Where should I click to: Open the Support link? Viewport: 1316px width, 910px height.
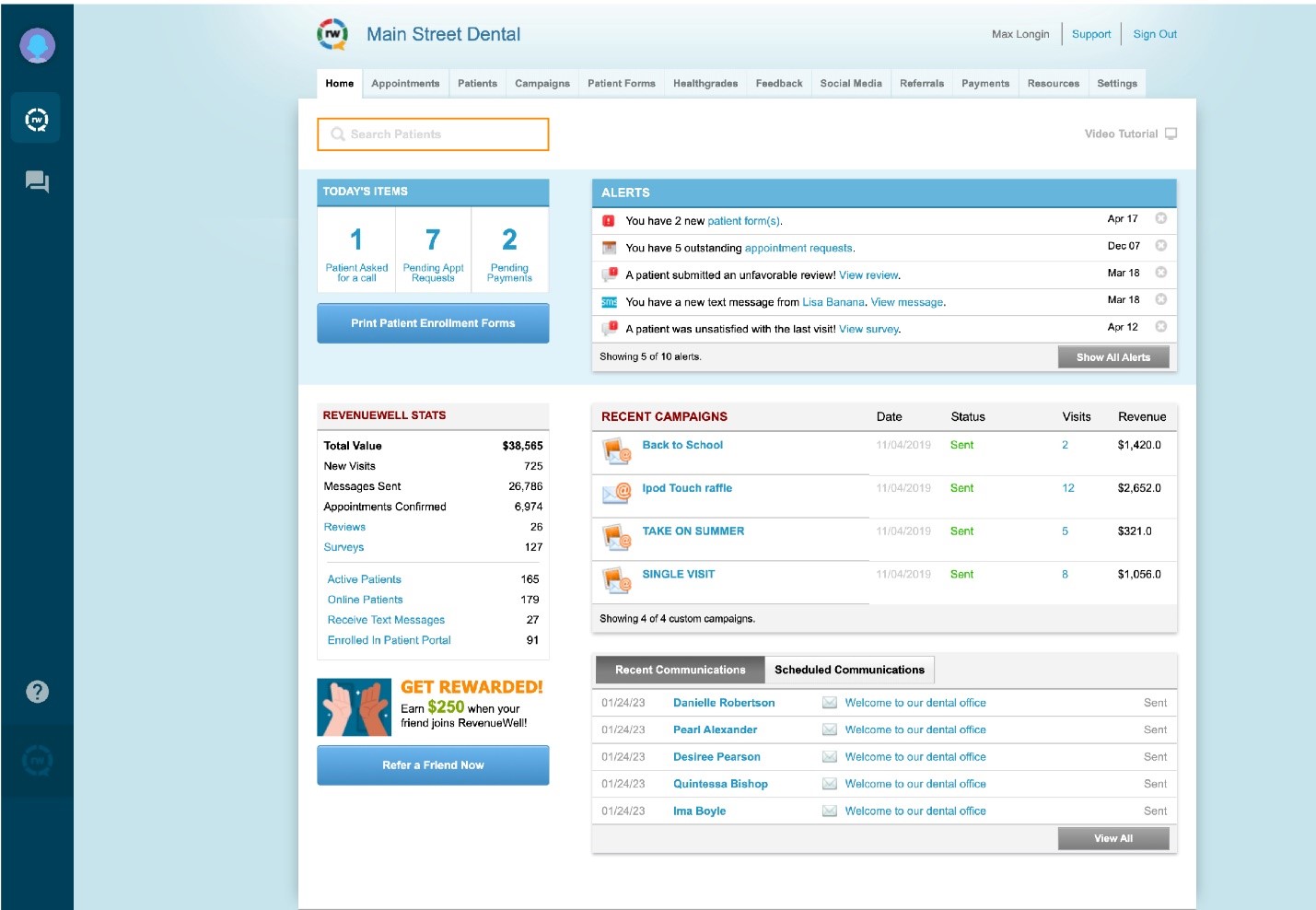pyautogui.click(x=1091, y=34)
